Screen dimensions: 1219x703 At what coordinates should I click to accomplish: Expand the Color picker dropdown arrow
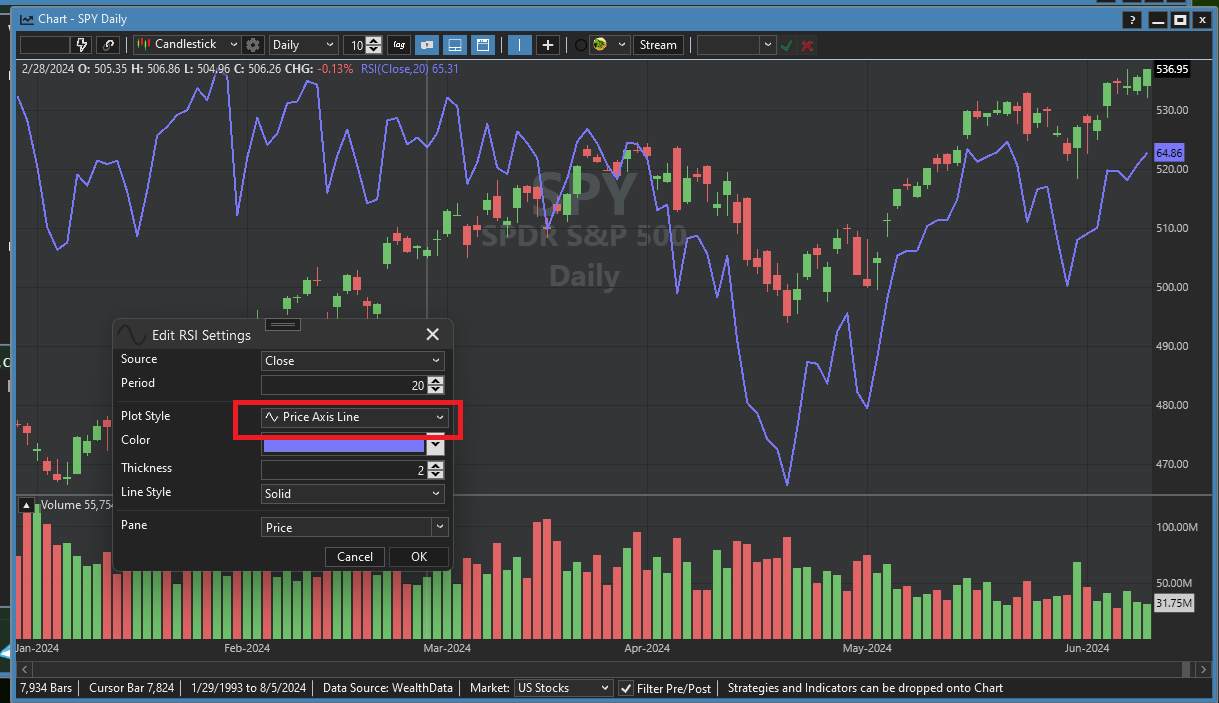click(435, 445)
